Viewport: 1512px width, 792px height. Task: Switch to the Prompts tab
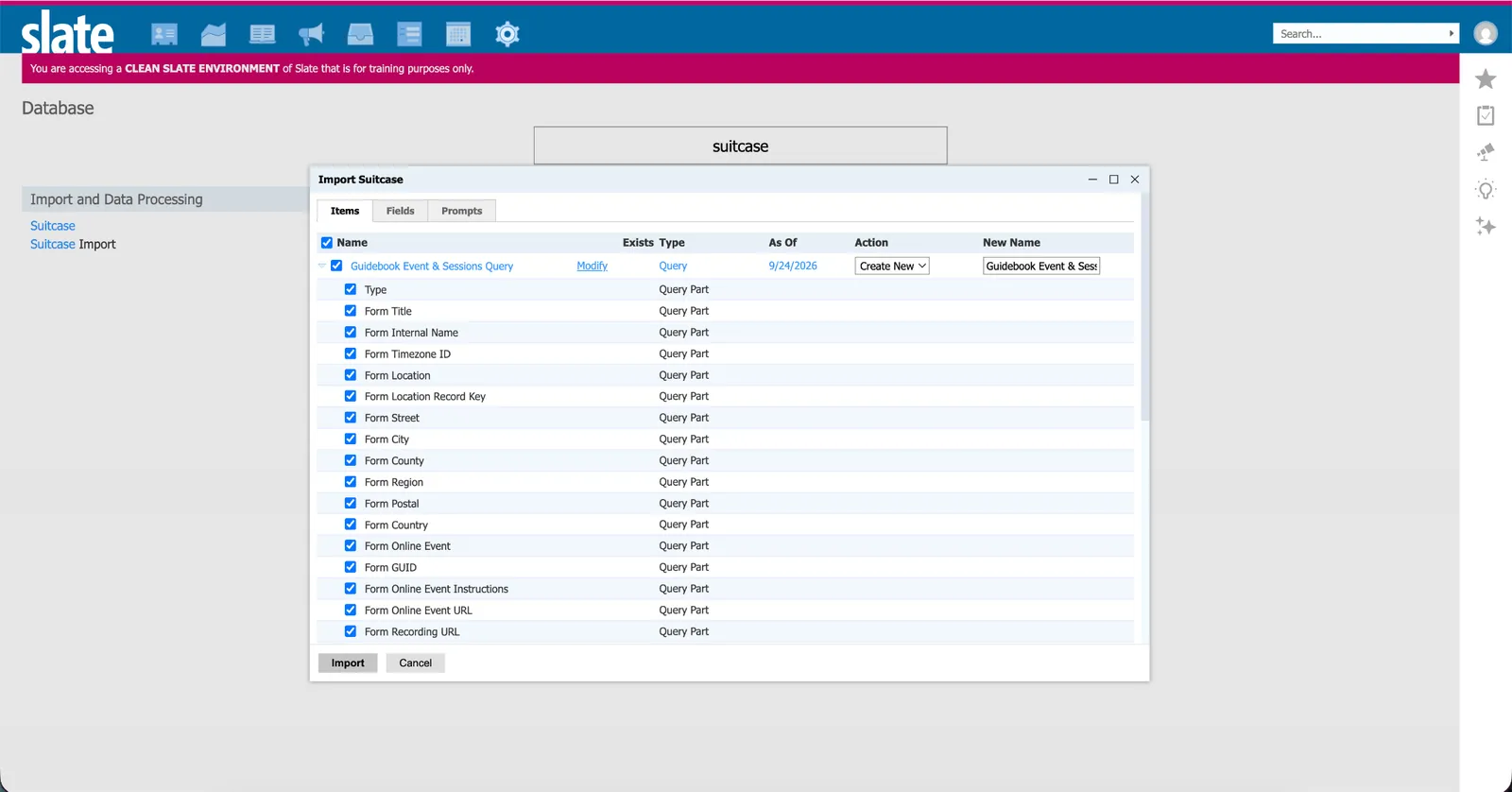462,211
